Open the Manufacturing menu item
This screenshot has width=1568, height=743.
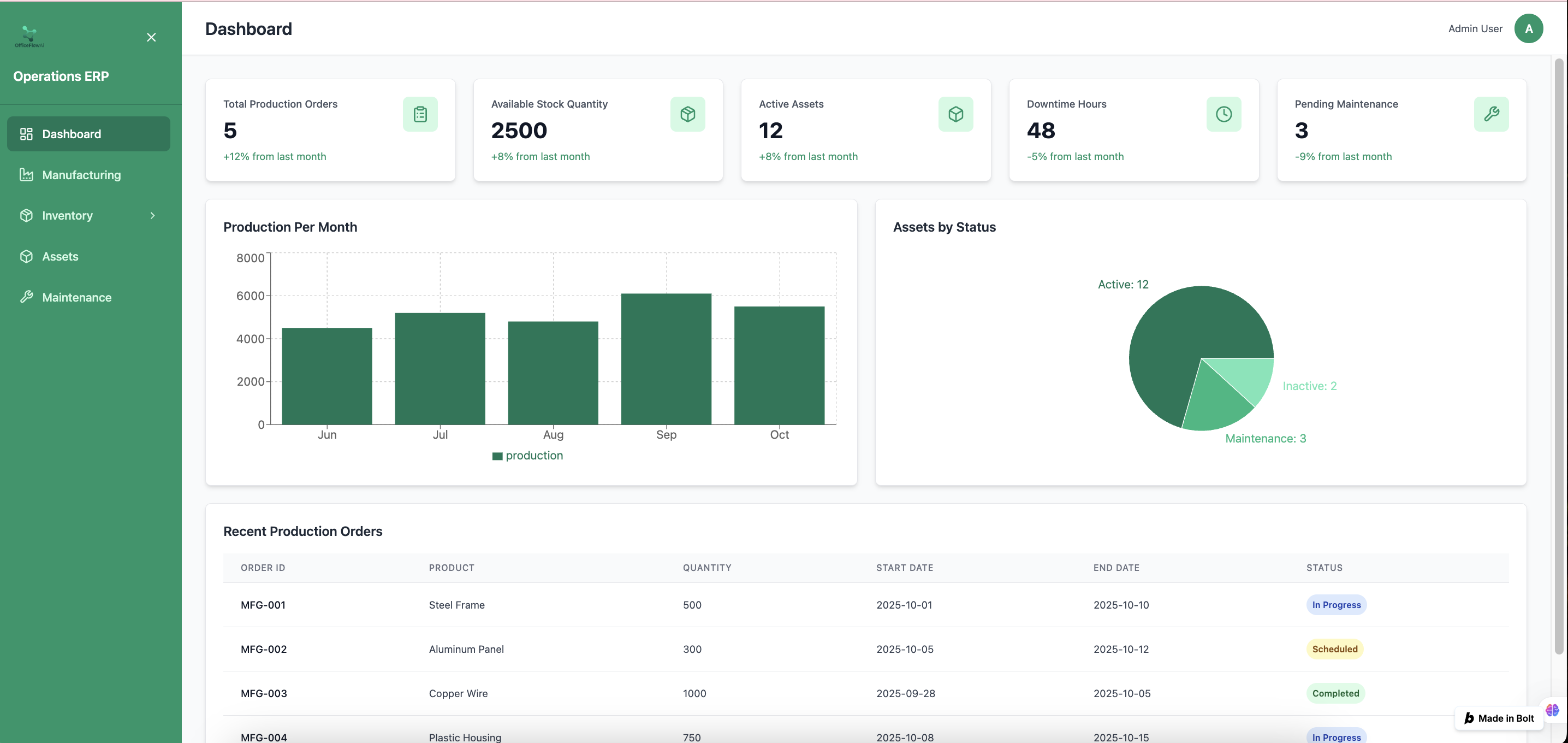coord(81,175)
